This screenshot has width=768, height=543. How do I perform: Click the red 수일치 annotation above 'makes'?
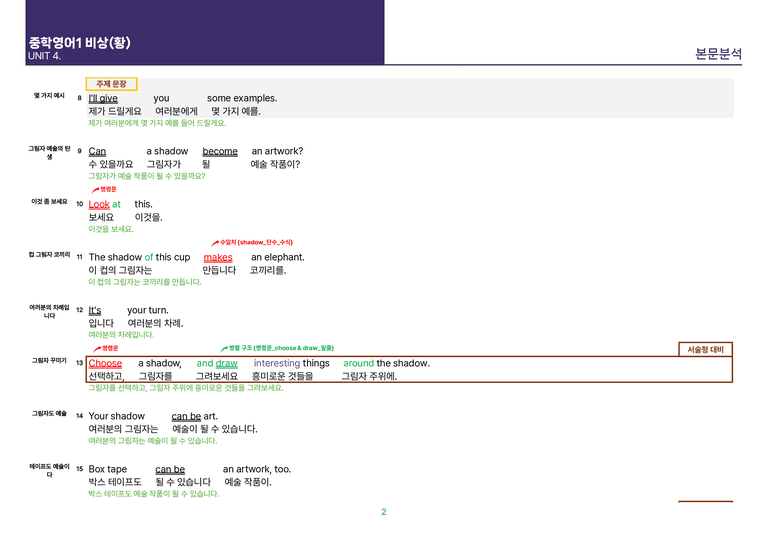click(x=252, y=242)
